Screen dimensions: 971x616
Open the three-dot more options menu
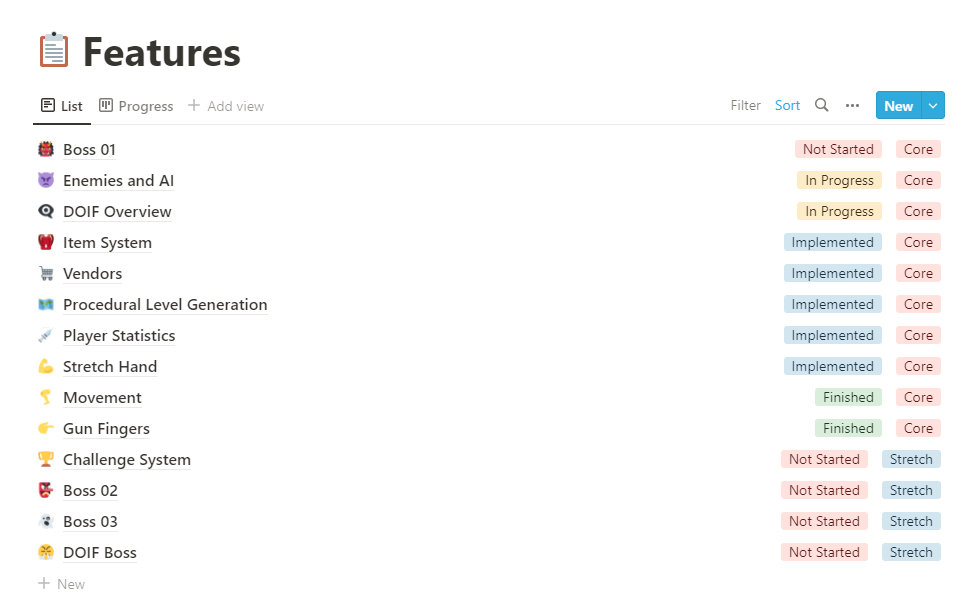click(x=852, y=105)
